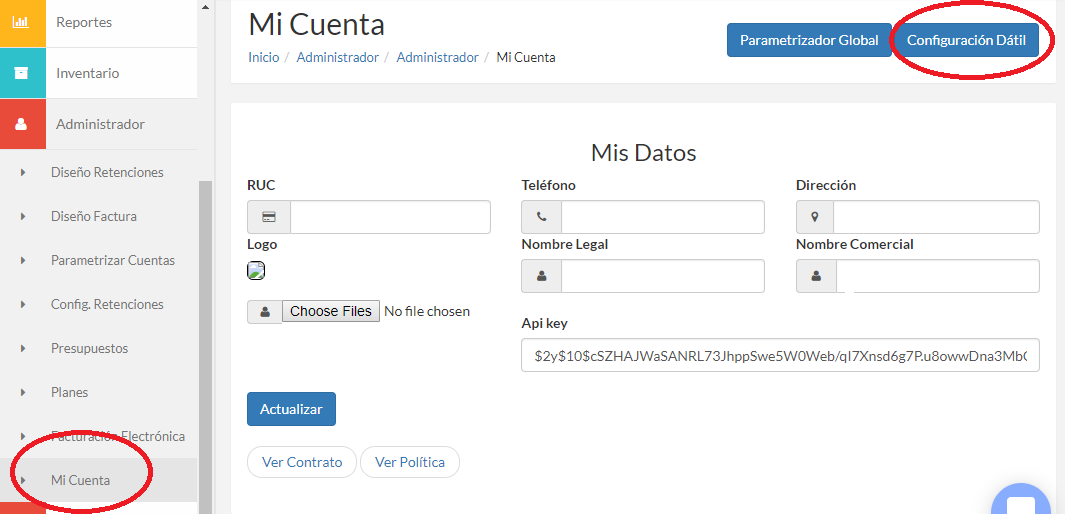1065x514 pixels.
Task: Click the 'Mis Datos' heading
Action: tap(644, 153)
